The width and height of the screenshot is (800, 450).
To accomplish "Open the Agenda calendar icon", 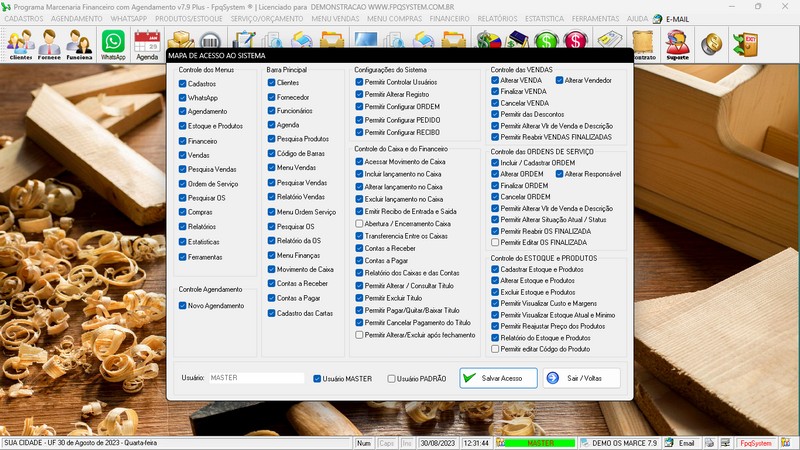I will pyautogui.click(x=147, y=44).
